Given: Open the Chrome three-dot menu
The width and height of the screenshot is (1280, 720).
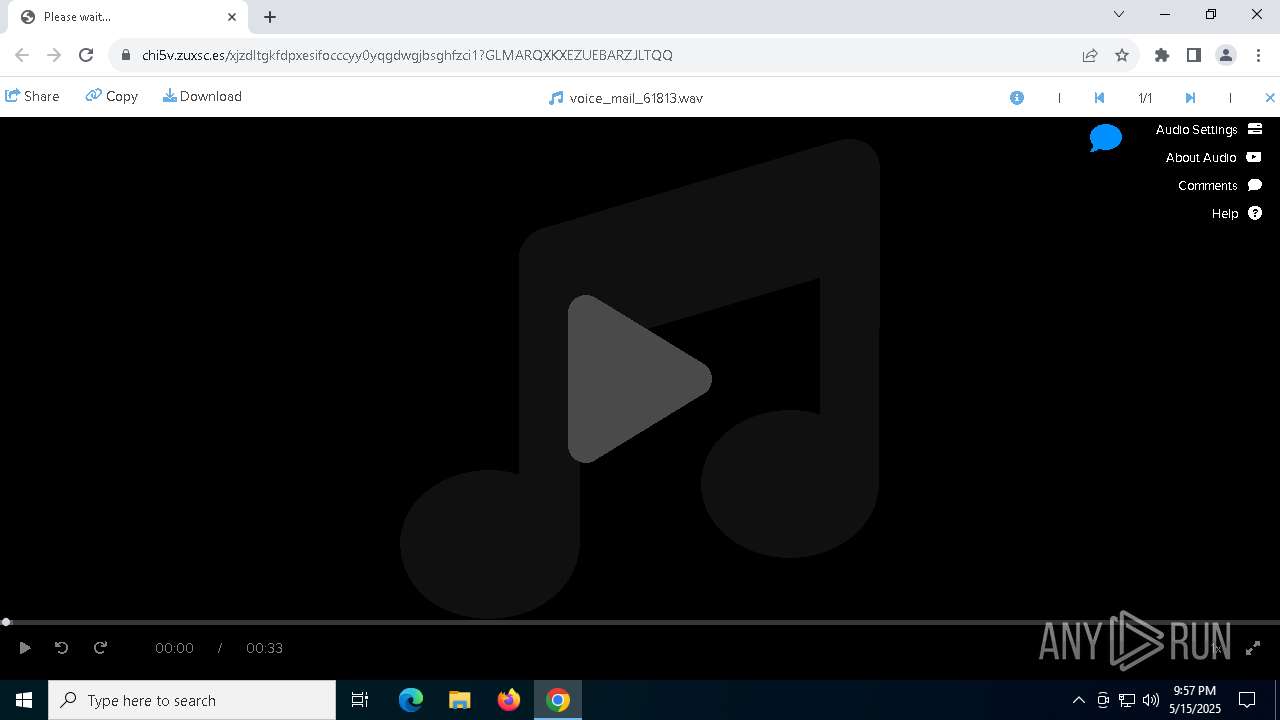Looking at the screenshot, I should click(x=1257, y=55).
